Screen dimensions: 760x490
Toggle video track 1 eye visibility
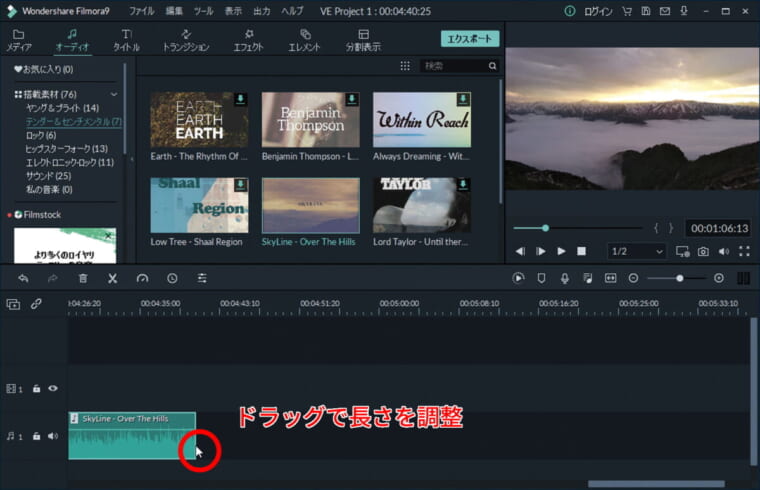[53, 389]
